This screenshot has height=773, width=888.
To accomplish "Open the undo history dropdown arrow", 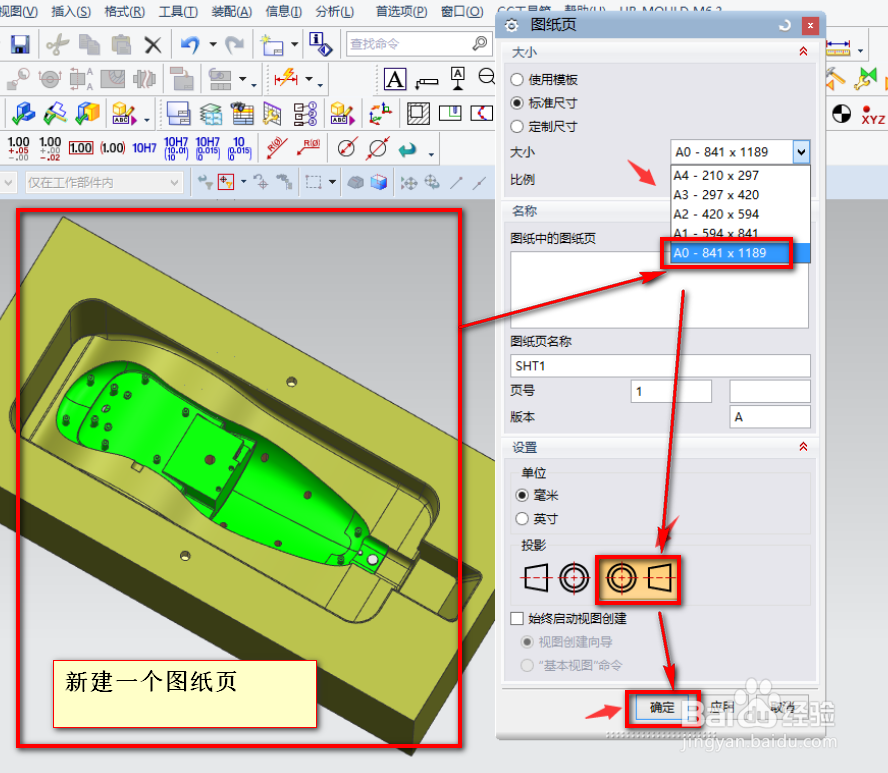I will [x=213, y=44].
